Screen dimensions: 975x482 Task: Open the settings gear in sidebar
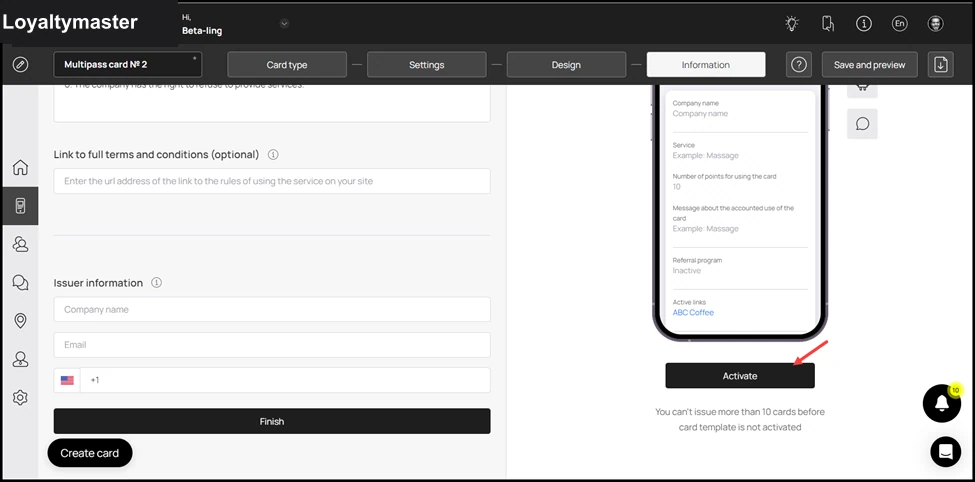pyautogui.click(x=21, y=397)
